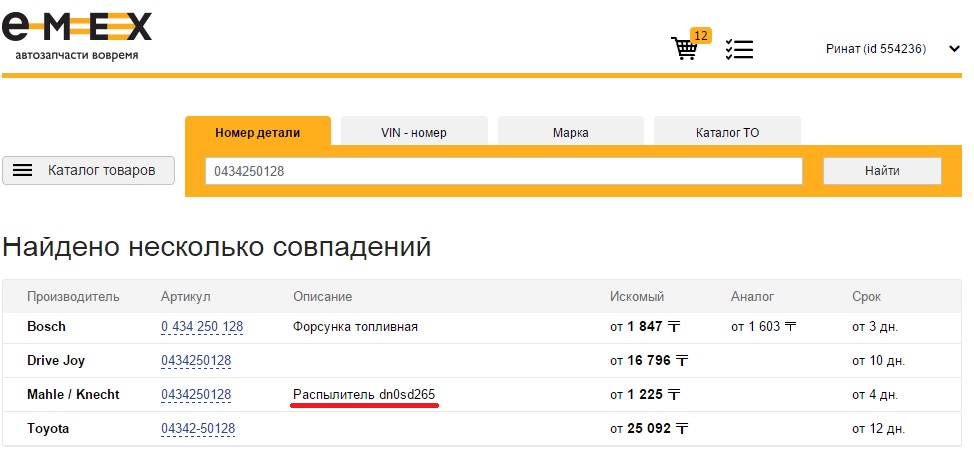Viewport: 974px width, 452px height.
Task: Click the Найти search button
Action: click(x=882, y=171)
